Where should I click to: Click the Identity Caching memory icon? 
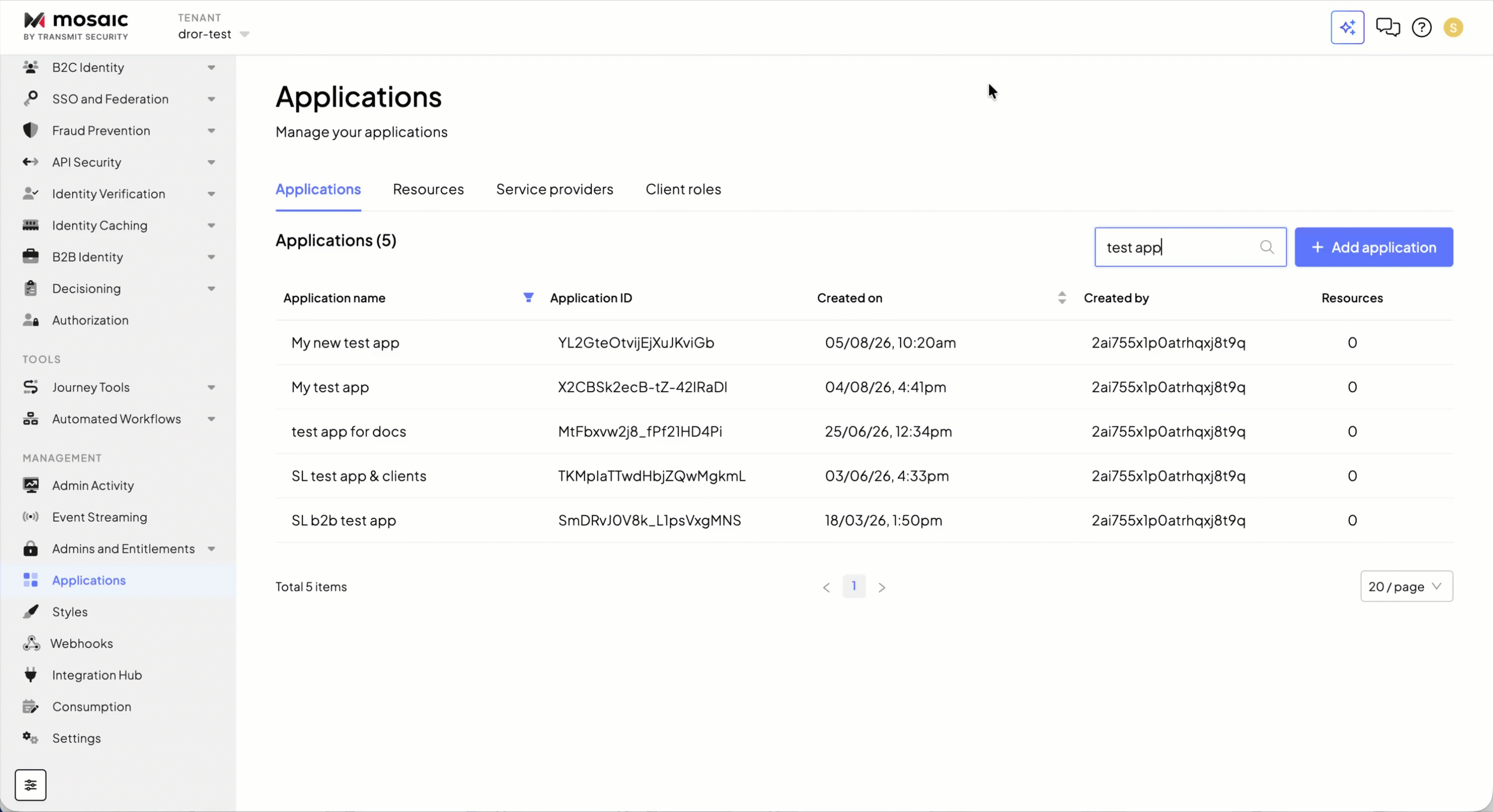tap(31, 225)
